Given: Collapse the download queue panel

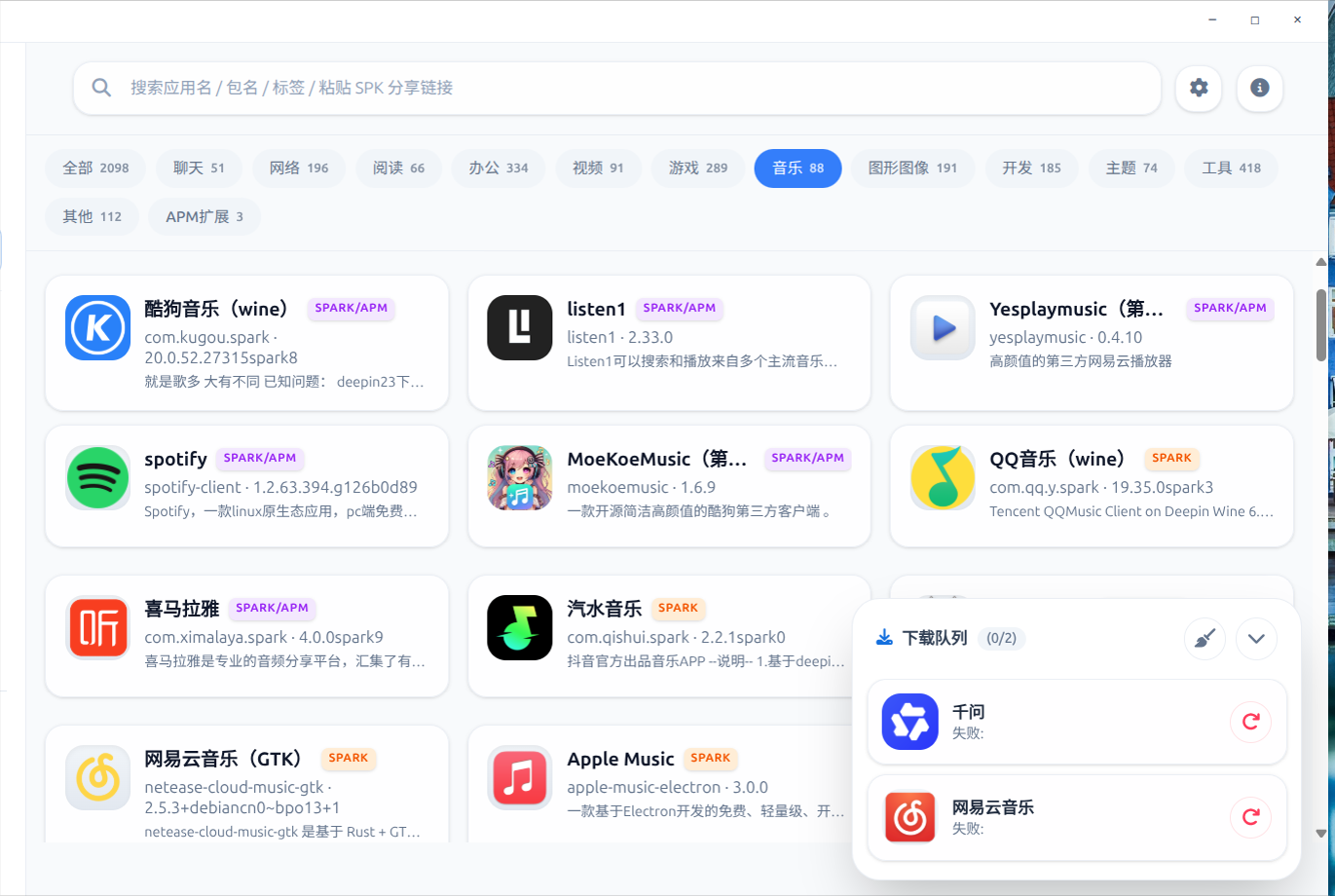Looking at the screenshot, I should click(1256, 639).
